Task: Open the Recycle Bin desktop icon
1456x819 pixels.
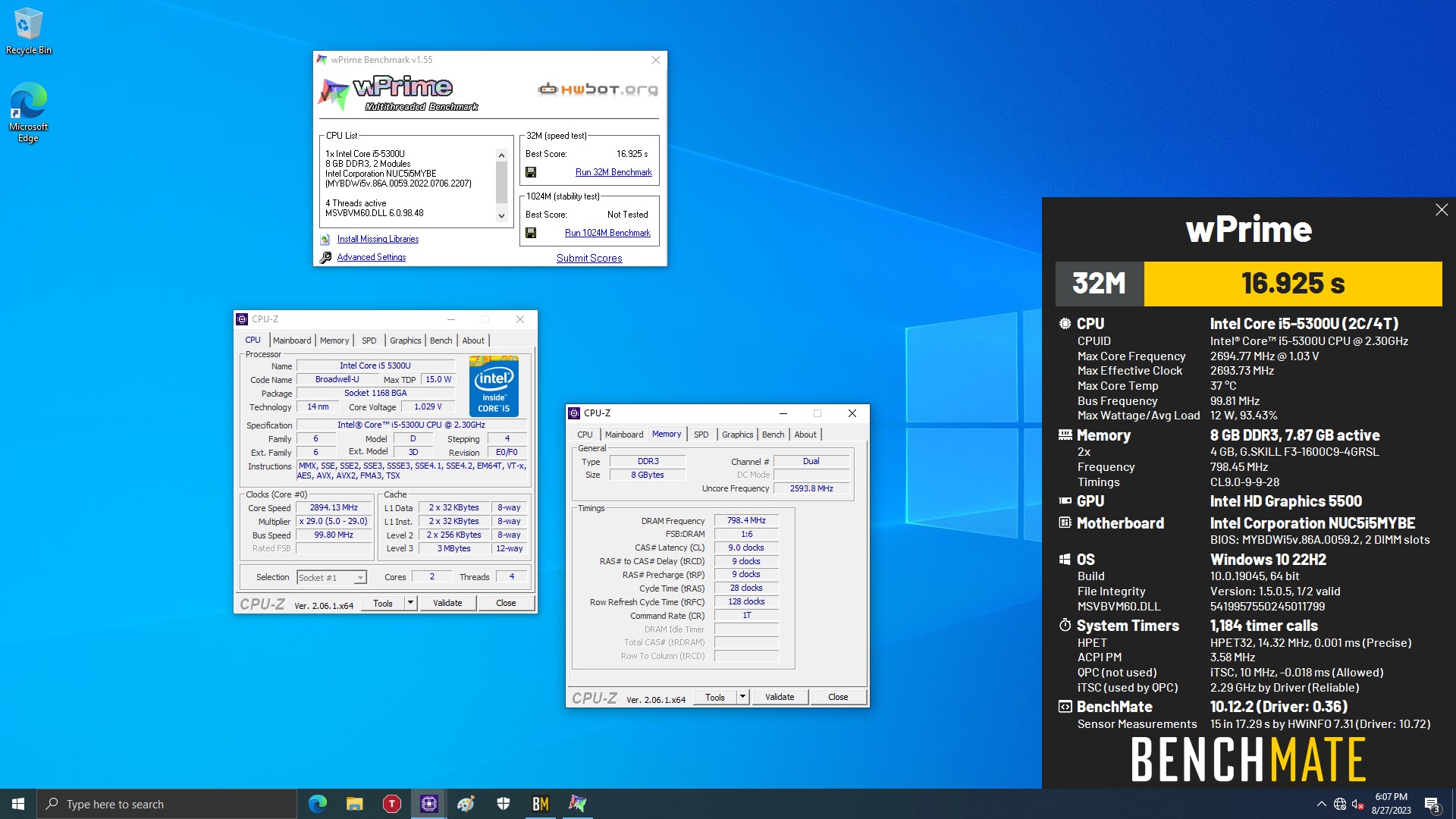Action: pyautogui.click(x=28, y=32)
